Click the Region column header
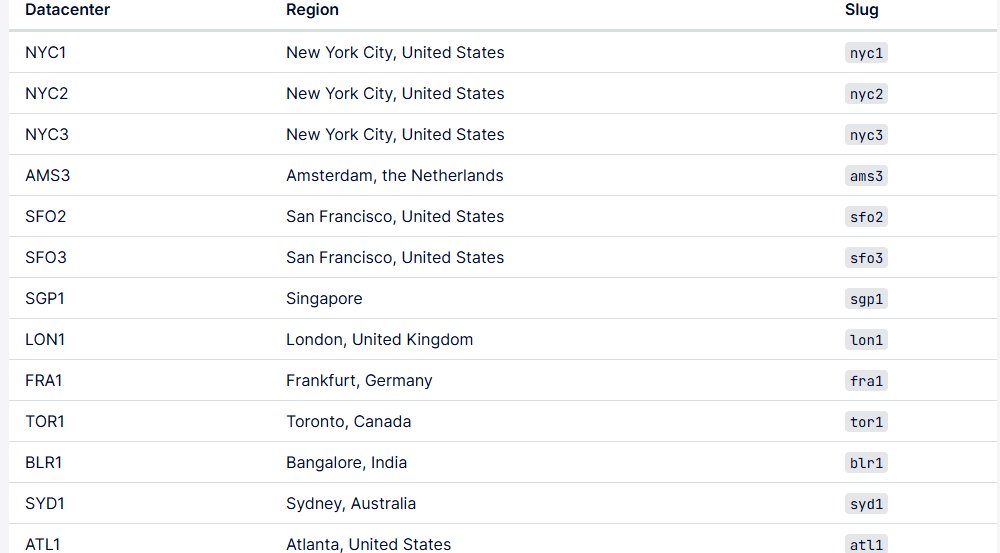The width and height of the screenshot is (1000, 553). (x=312, y=10)
